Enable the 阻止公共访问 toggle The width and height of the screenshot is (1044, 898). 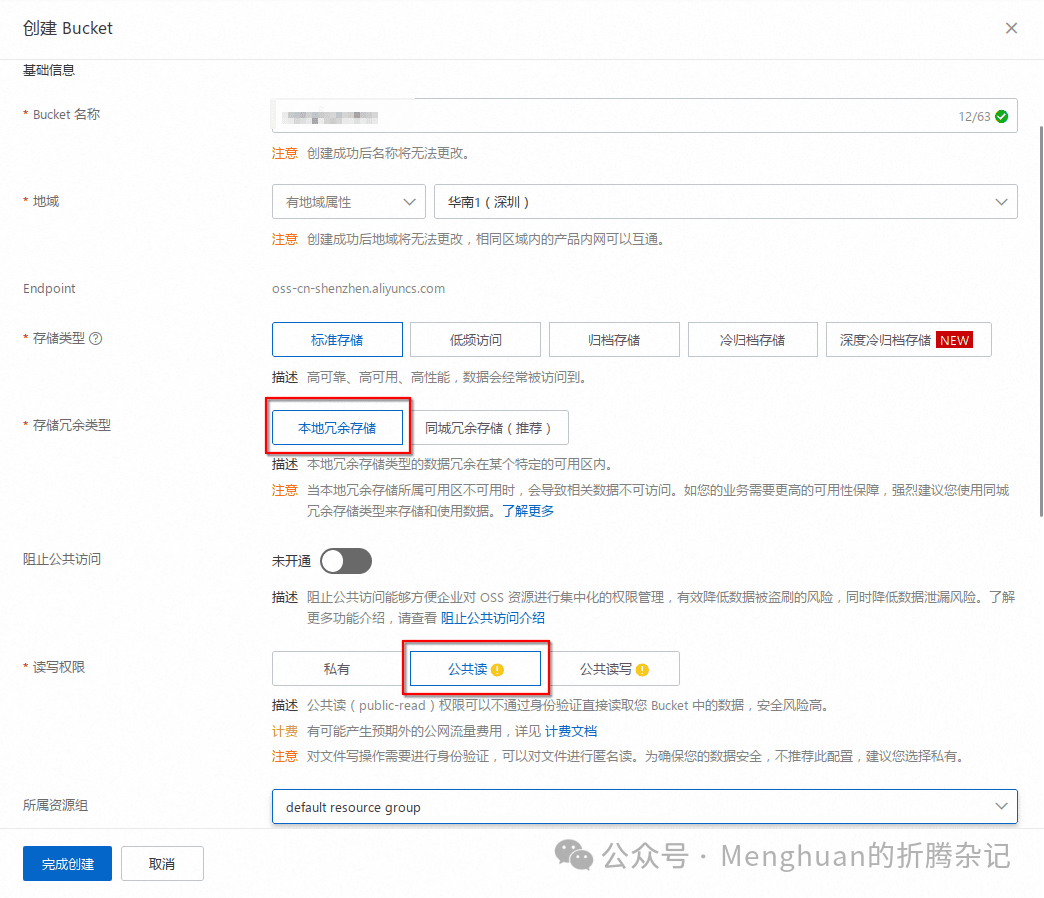pos(346,561)
